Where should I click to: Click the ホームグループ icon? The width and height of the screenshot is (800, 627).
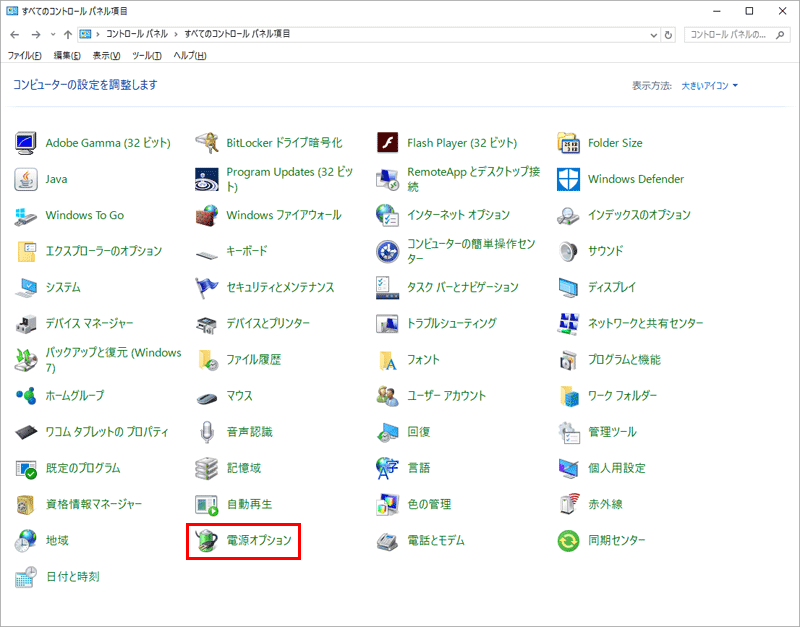coord(26,396)
